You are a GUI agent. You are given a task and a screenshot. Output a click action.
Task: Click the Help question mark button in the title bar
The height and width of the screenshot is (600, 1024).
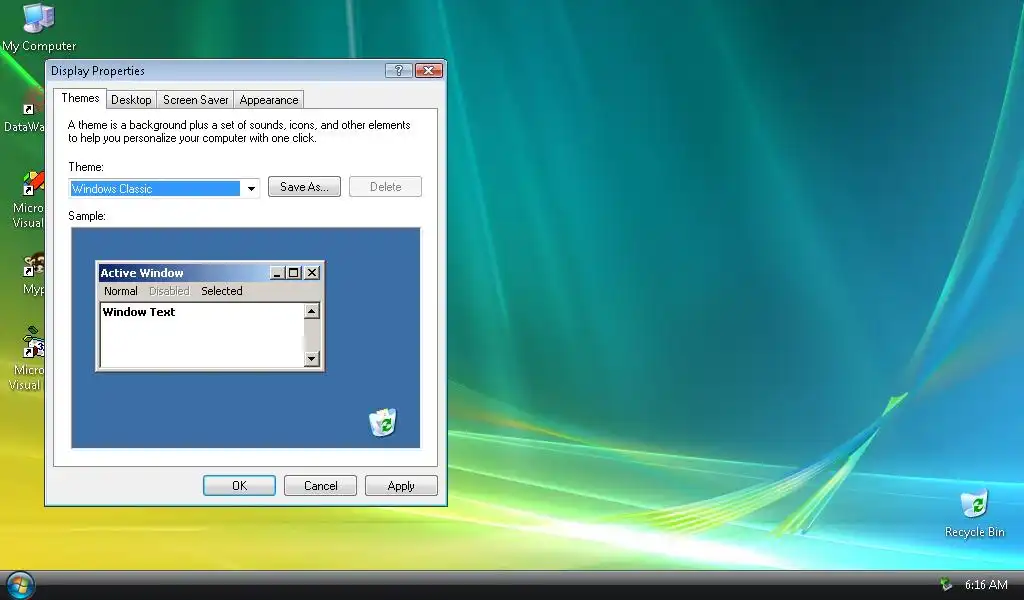tap(398, 70)
